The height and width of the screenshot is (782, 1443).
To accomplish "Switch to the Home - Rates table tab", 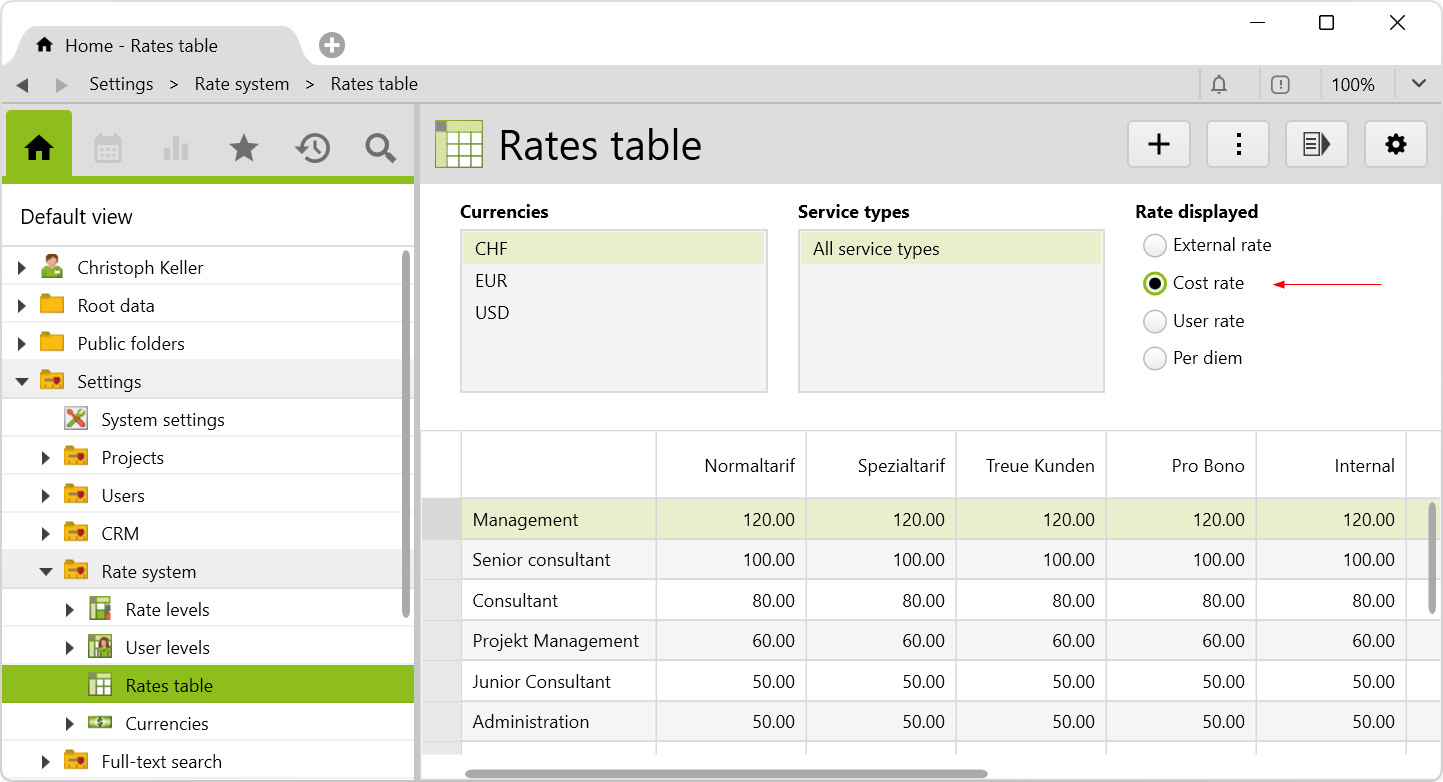I will 140,46.
